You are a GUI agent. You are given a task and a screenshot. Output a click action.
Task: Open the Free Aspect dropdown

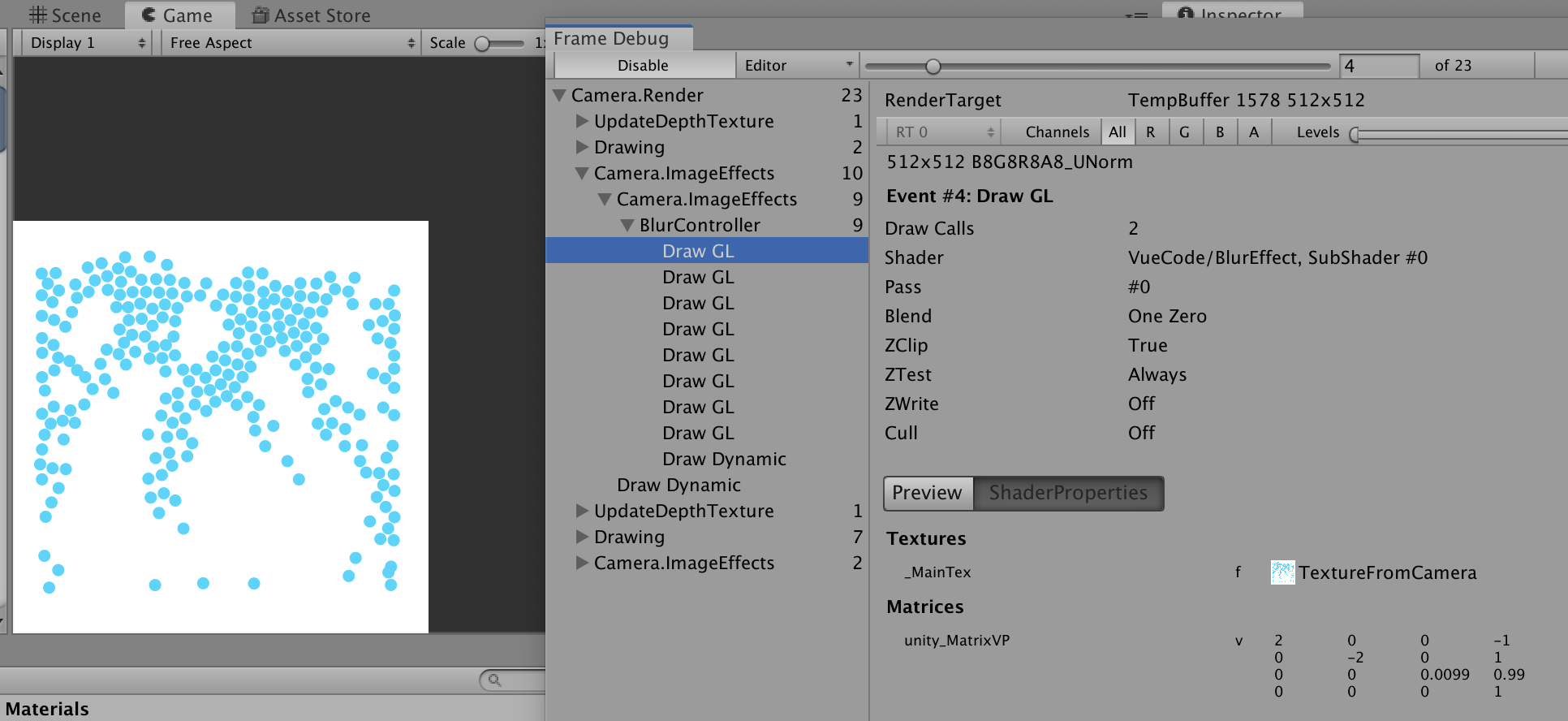(291, 43)
